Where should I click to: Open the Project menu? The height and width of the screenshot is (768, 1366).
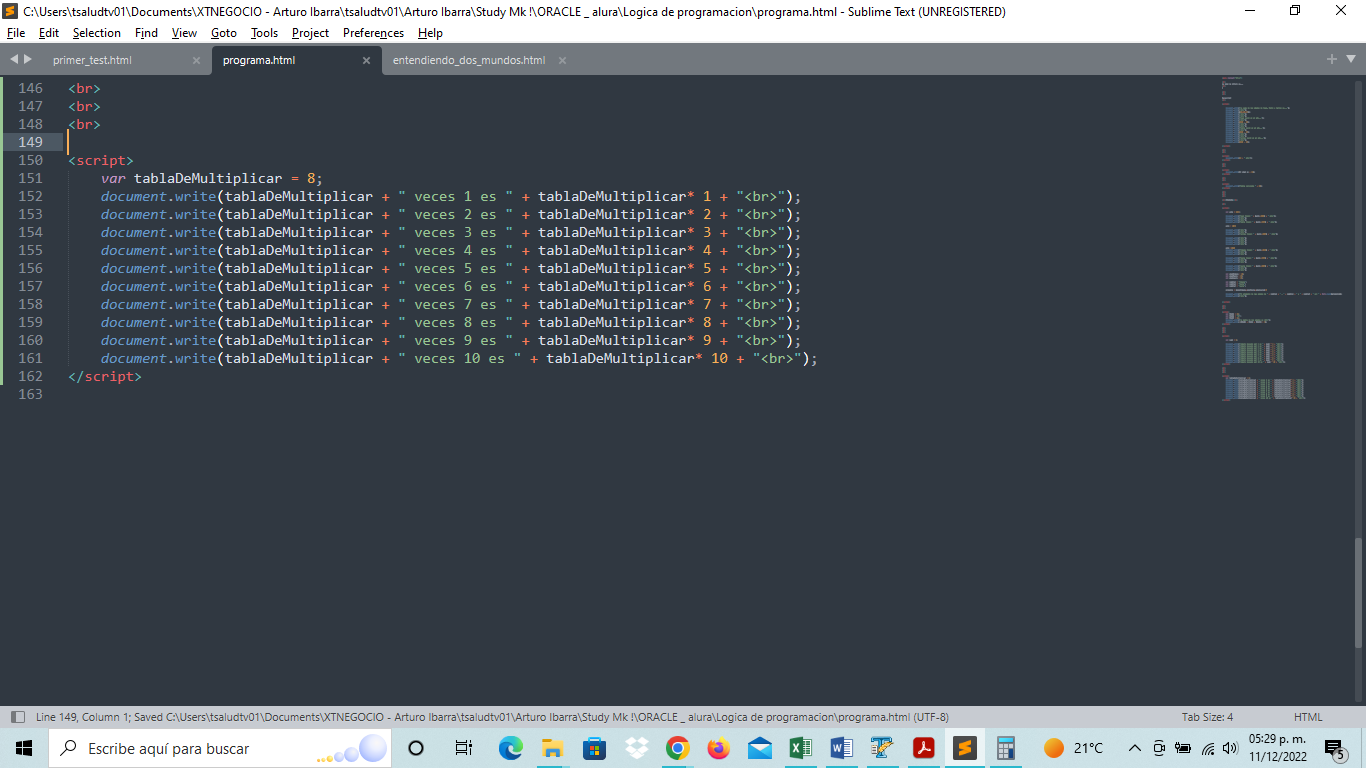point(310,33)
